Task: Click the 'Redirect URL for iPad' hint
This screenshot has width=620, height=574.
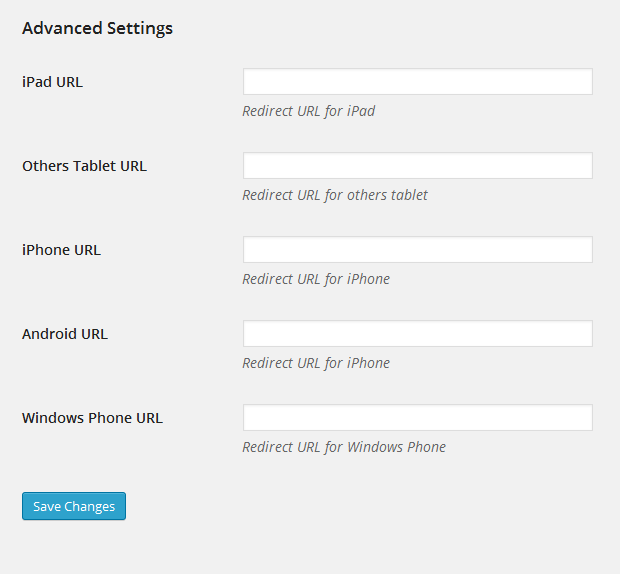Action: 309,111
